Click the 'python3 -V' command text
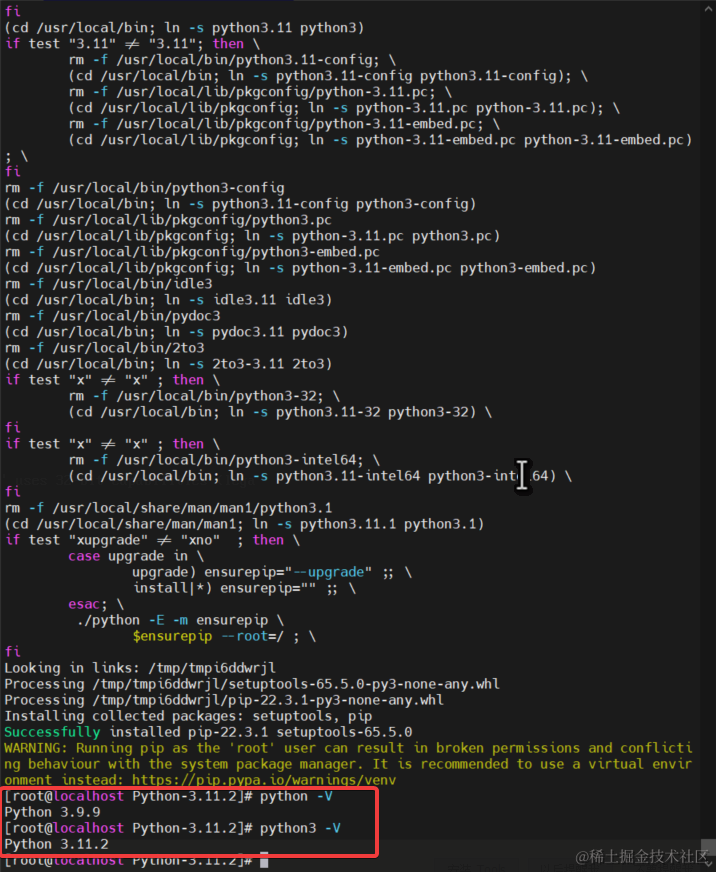 [300, 828]
